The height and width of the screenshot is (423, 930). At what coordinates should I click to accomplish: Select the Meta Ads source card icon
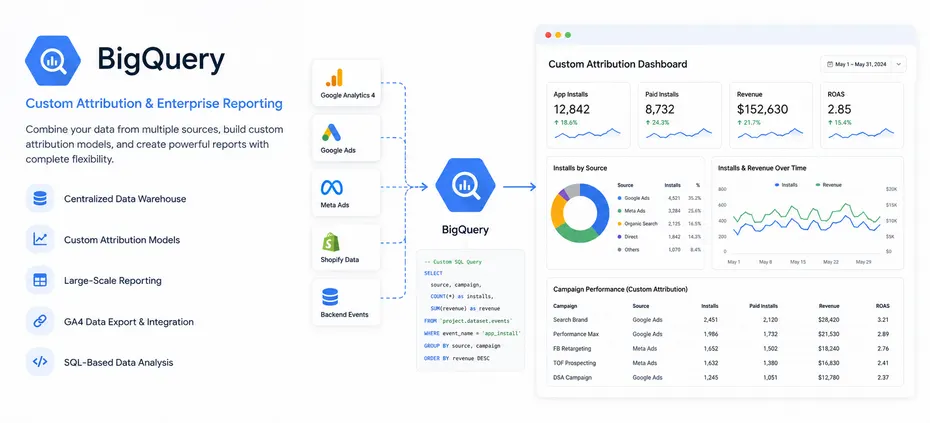[x=332, y=188]
